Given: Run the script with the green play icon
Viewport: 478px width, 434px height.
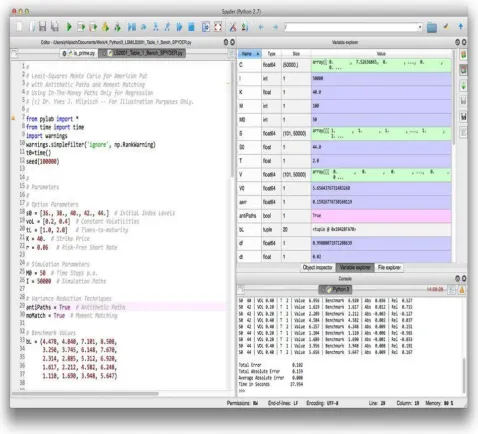Looking at the screenshot, I should [x=69, y=27].
